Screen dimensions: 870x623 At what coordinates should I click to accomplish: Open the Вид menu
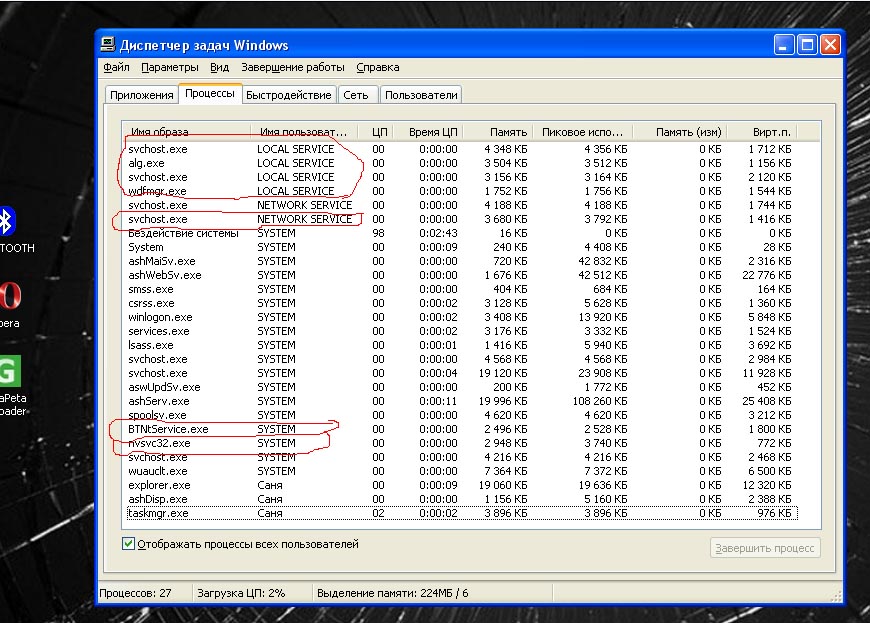tap(220, 67)
